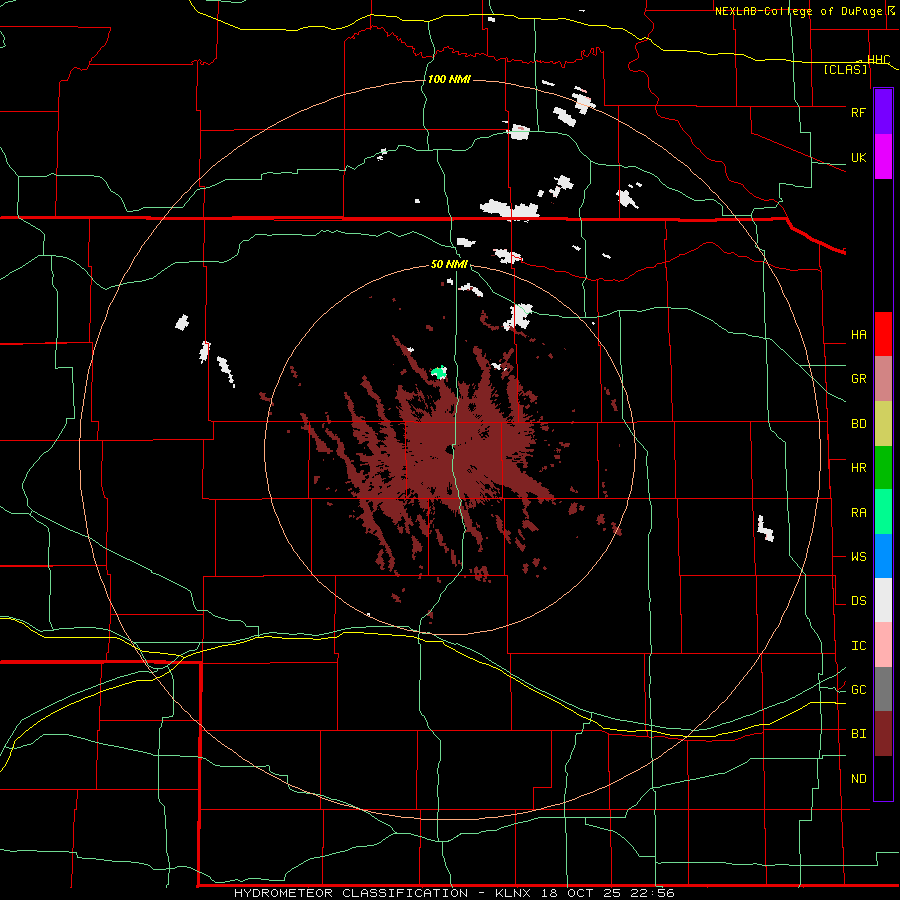The height and width of the screenshot is (900, 900).
Task: Click the 'HHC' product label
Action: tap(878, 60)
